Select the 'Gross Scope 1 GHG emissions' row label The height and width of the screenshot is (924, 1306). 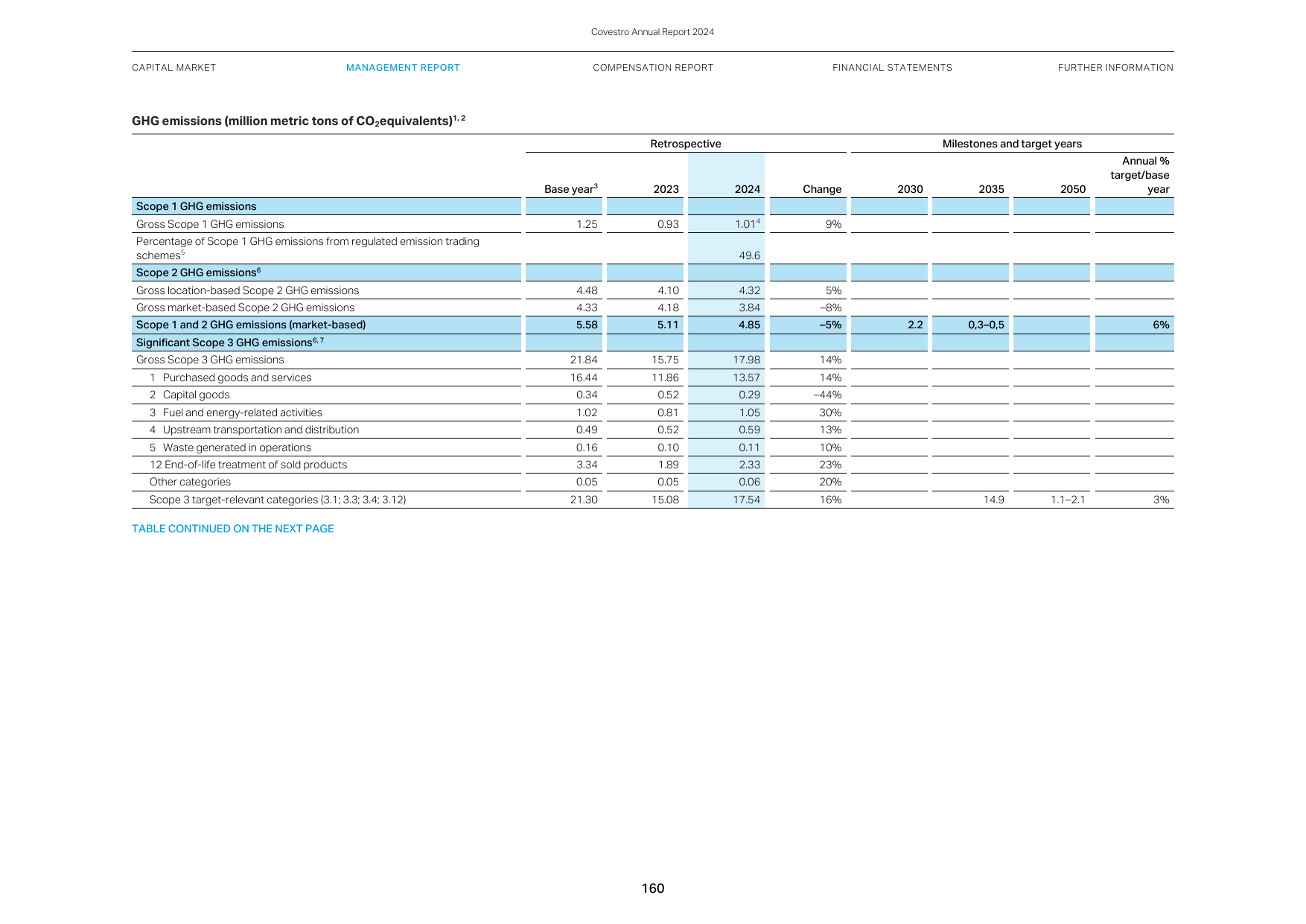210,224
